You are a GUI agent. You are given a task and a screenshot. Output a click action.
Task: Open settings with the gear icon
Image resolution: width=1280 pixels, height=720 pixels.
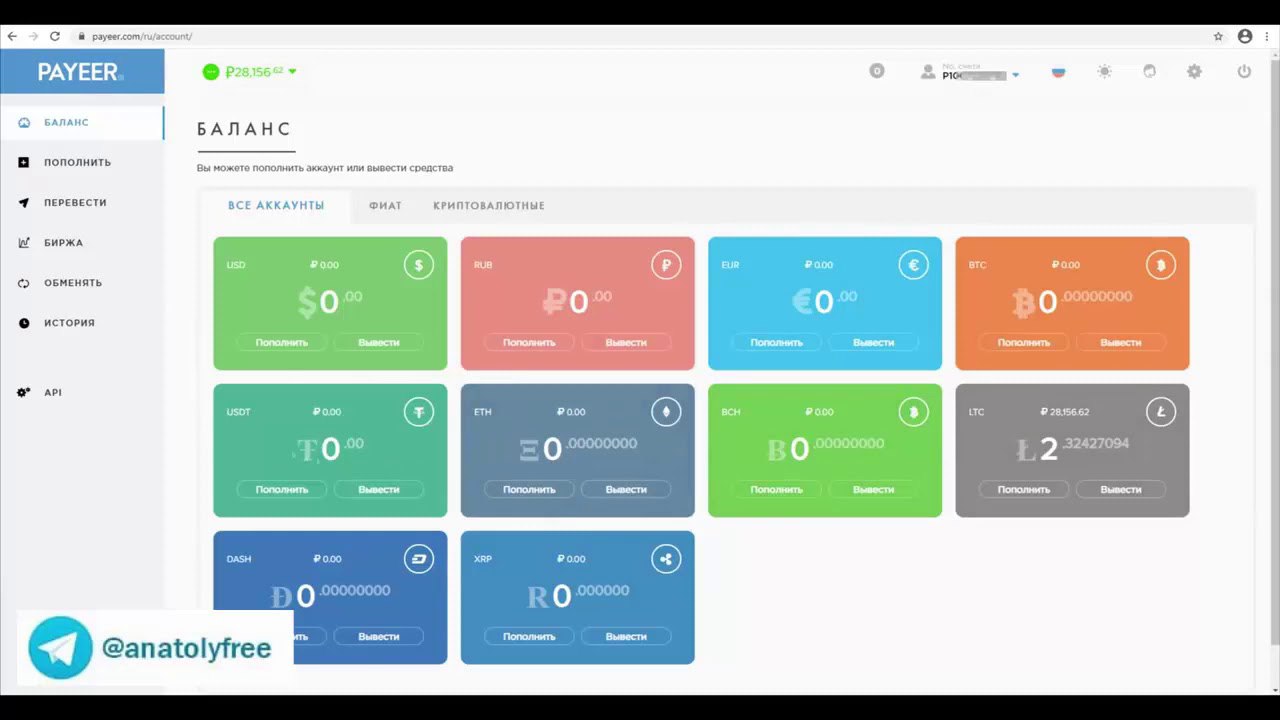point(1194,72)
